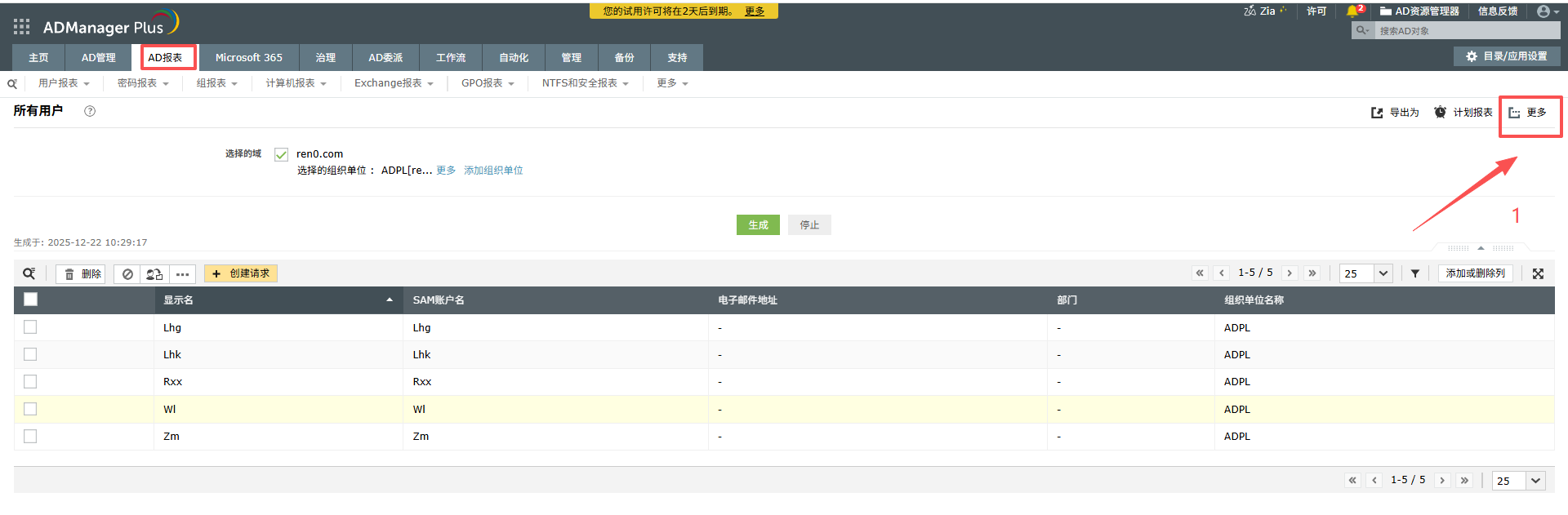Check the select-all header checkbox
Viewport: 1568px width, 515px height.
coord(31,300)
